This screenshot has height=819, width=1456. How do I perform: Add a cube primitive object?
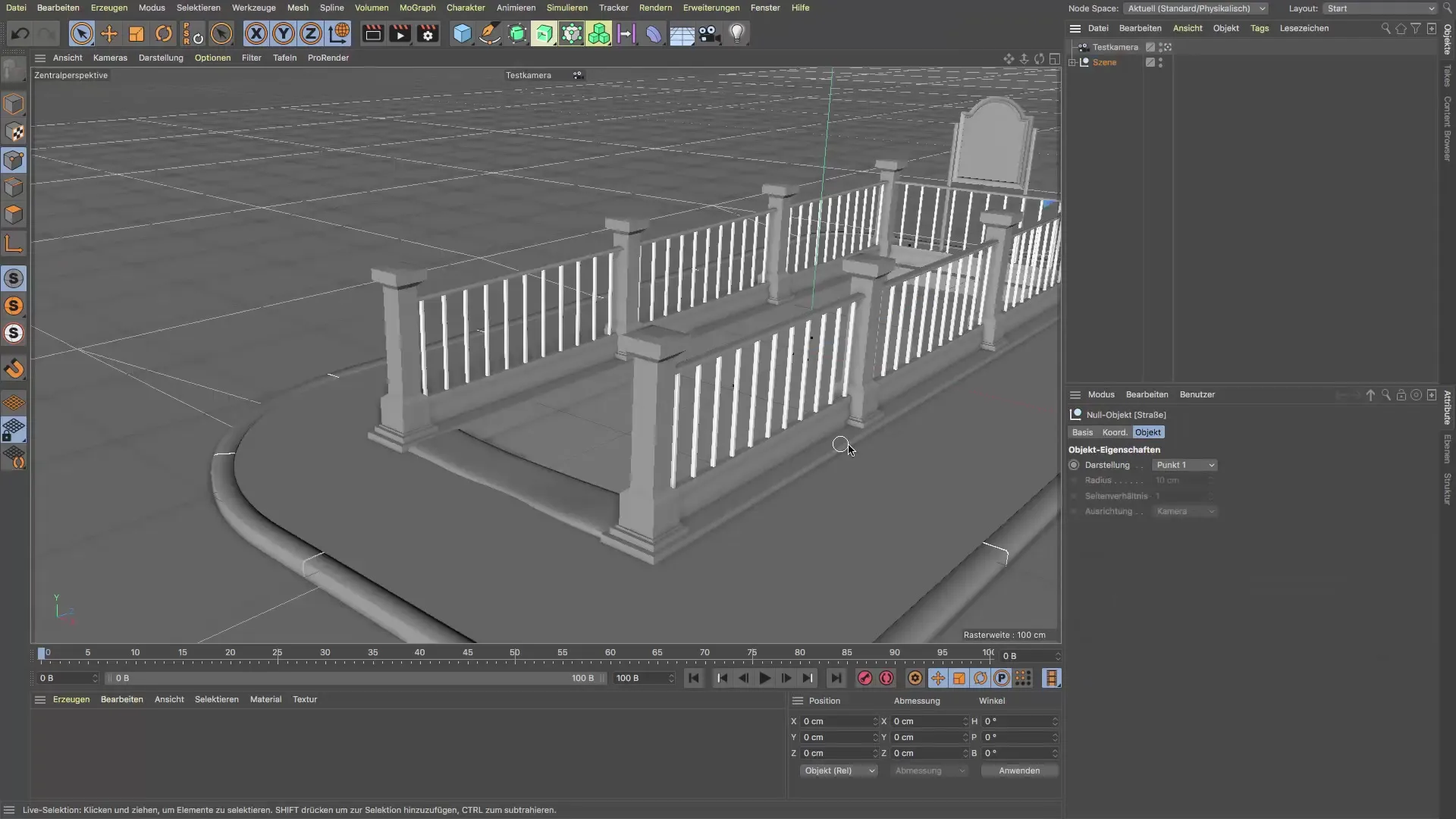tap(462, 33)
